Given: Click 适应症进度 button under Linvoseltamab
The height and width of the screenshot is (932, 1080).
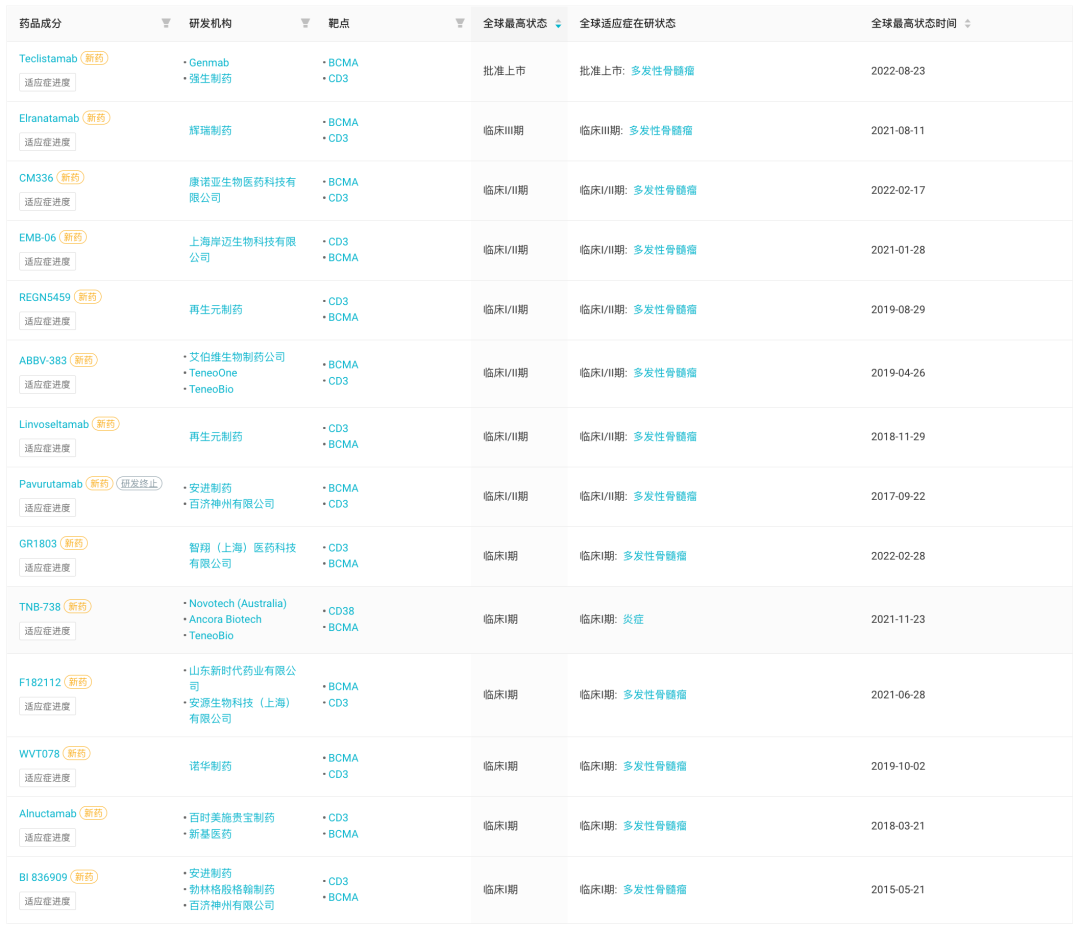Looking at the screenshot, I should (48, 448).
